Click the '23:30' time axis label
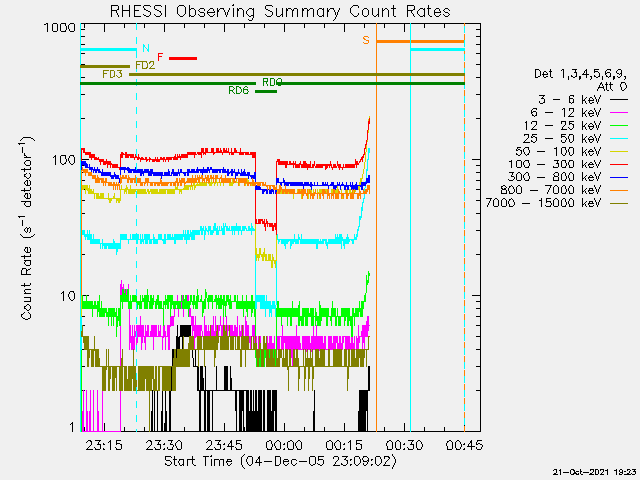Image resolution: width=640 pixels, height=480 pixels. tap(164, 445)
